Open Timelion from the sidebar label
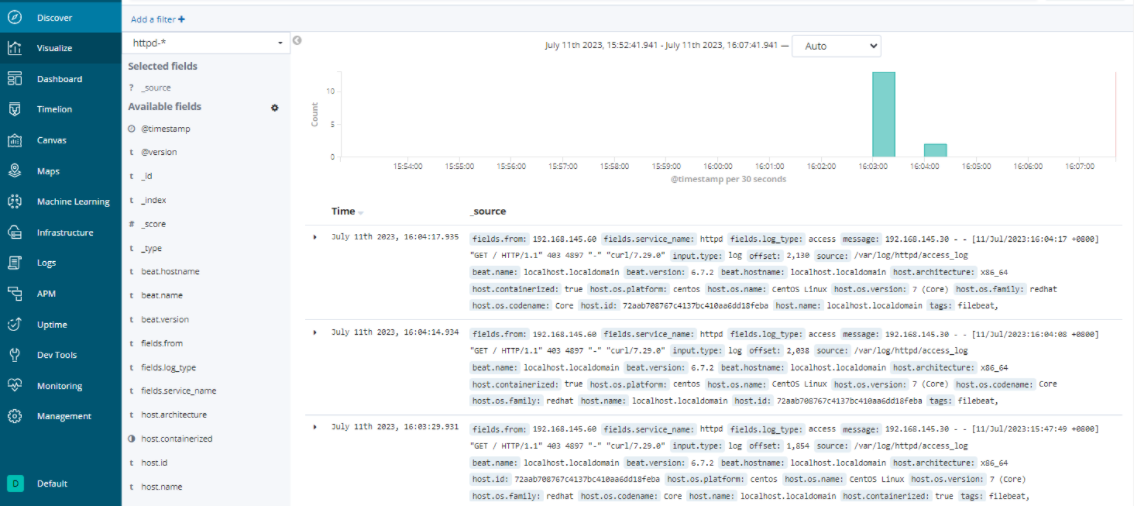The height and width of the screenshot is (510, 1137). 55,110
